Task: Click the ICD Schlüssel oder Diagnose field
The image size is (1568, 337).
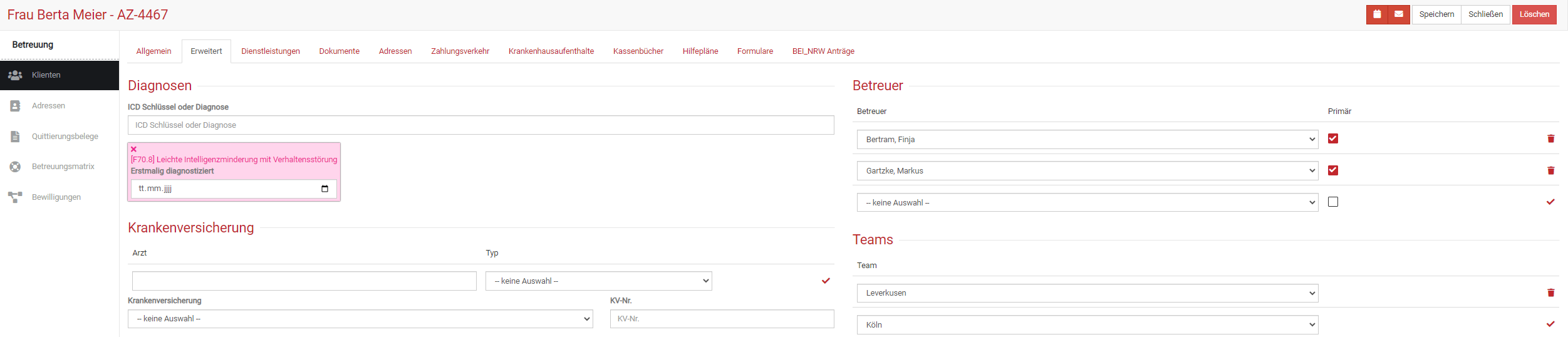Action: click(x=480, y=125)
